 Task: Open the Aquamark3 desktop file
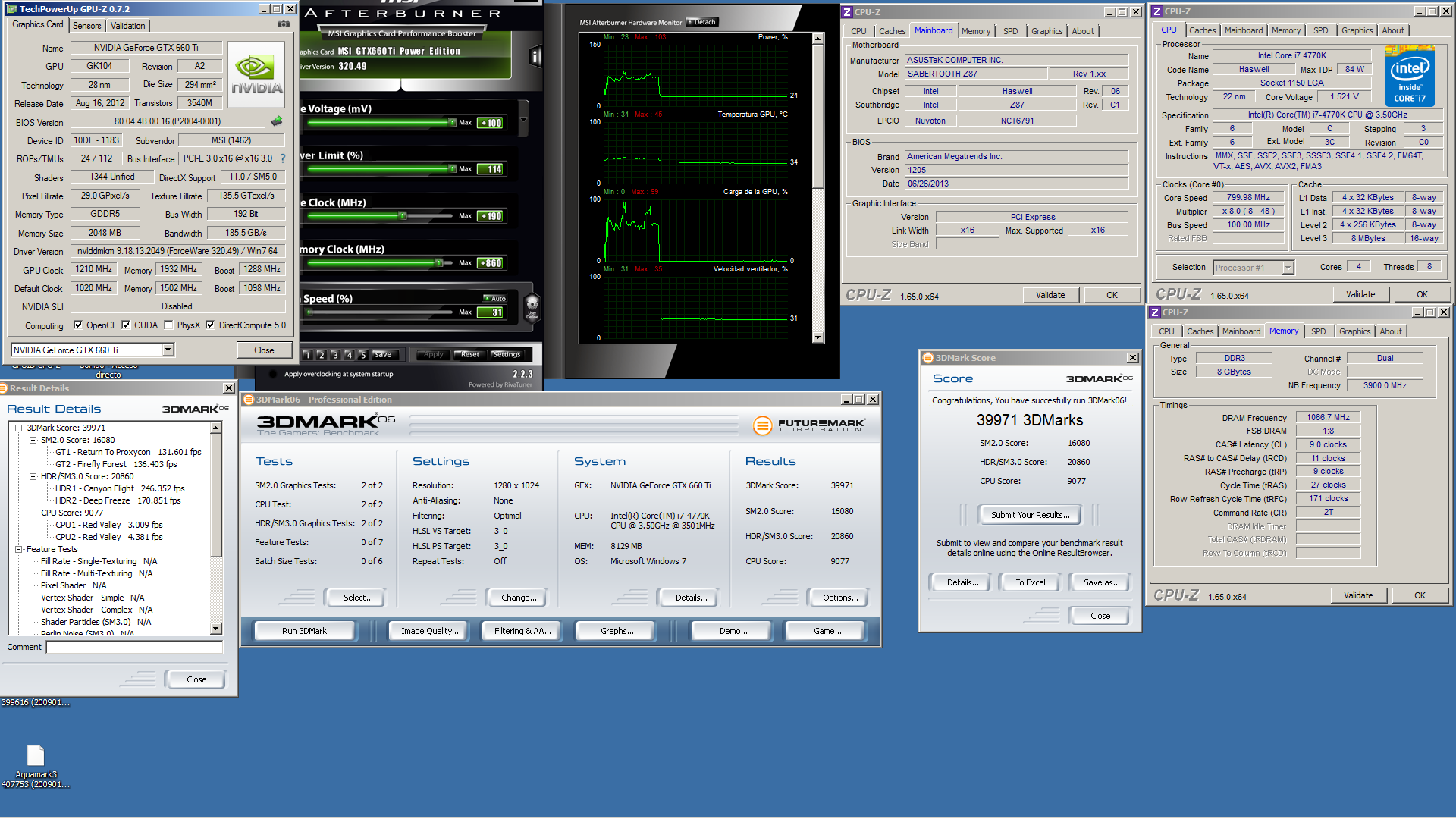[x=36, y=767]
